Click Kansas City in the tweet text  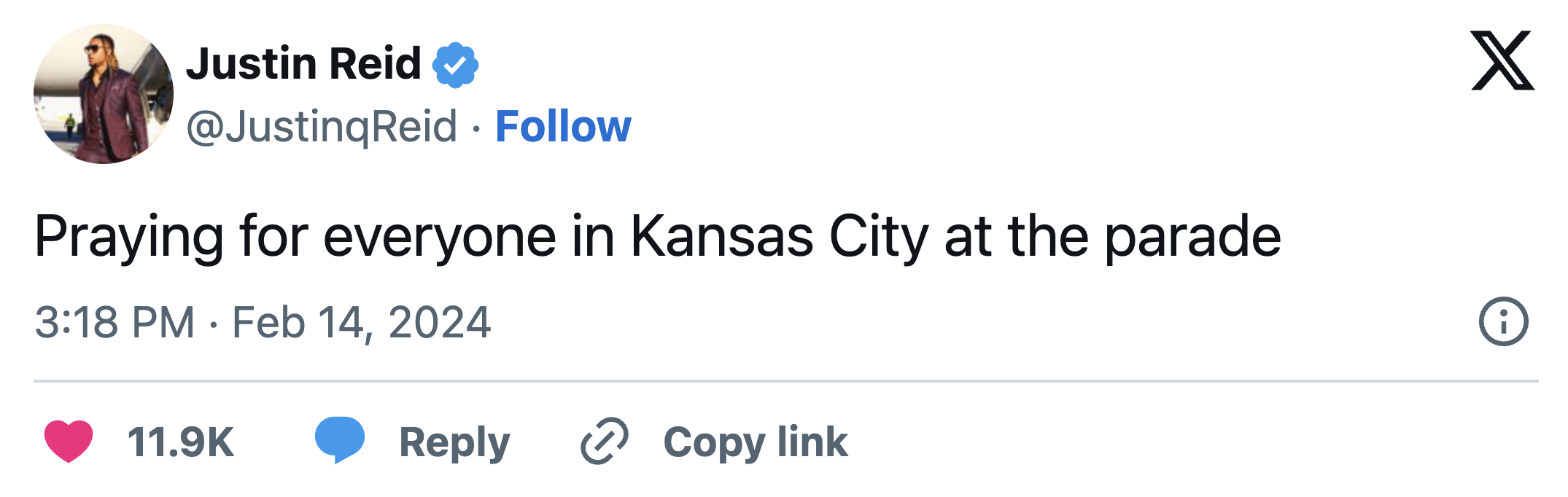click(779, 238)
